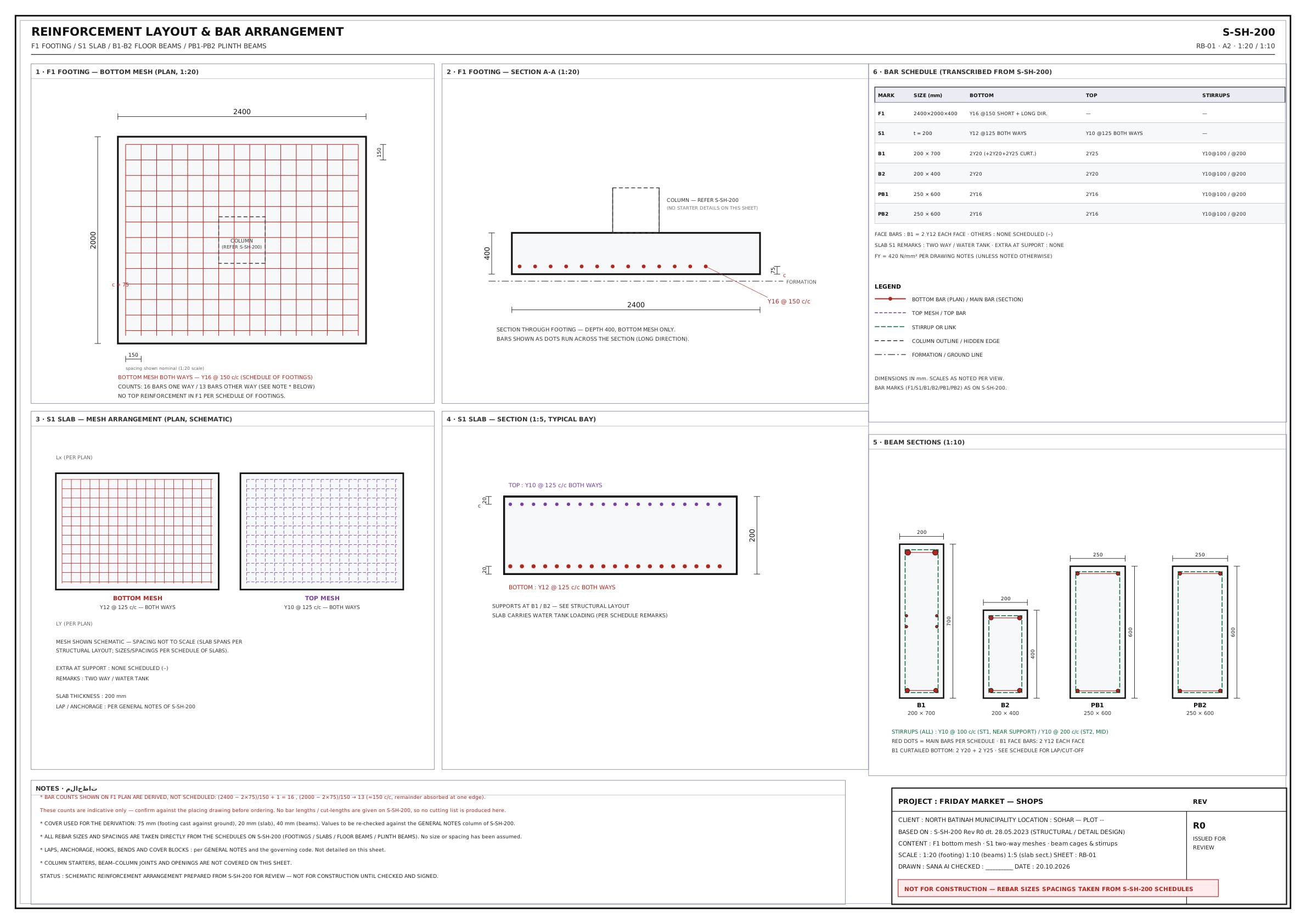1306x924 pixels.
Task: Click the R0 revision mark in title block
Action: pyautogui.click(x=1198, y=826)
